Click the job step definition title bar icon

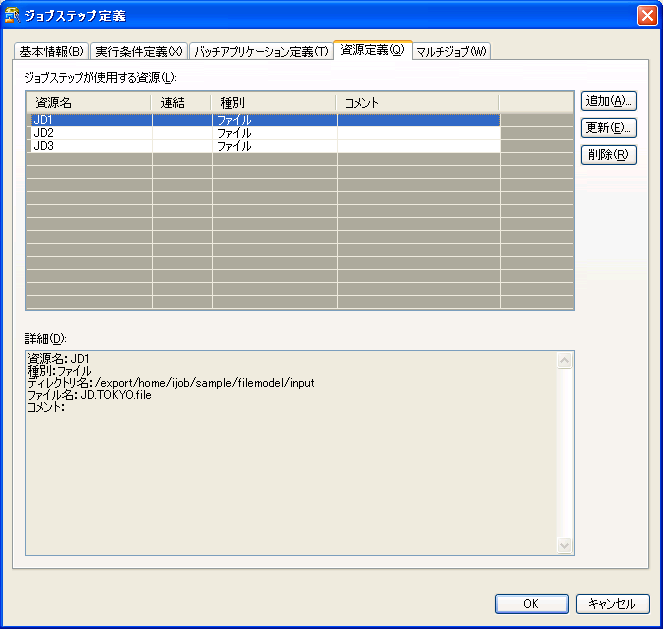tap(12, 16)
